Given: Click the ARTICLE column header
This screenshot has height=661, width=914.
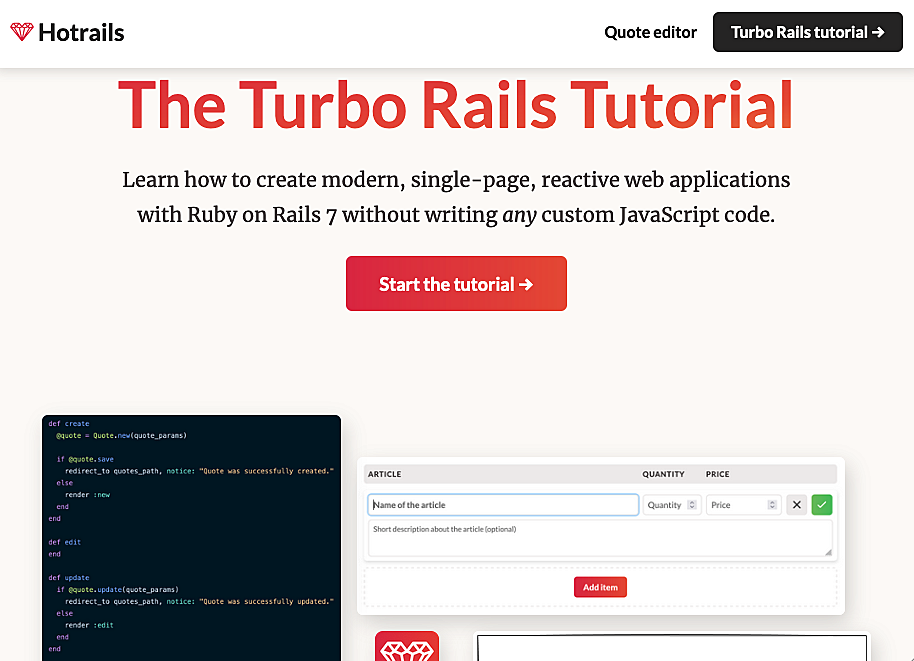Looking at the screenshot, I should coord(384,474).
